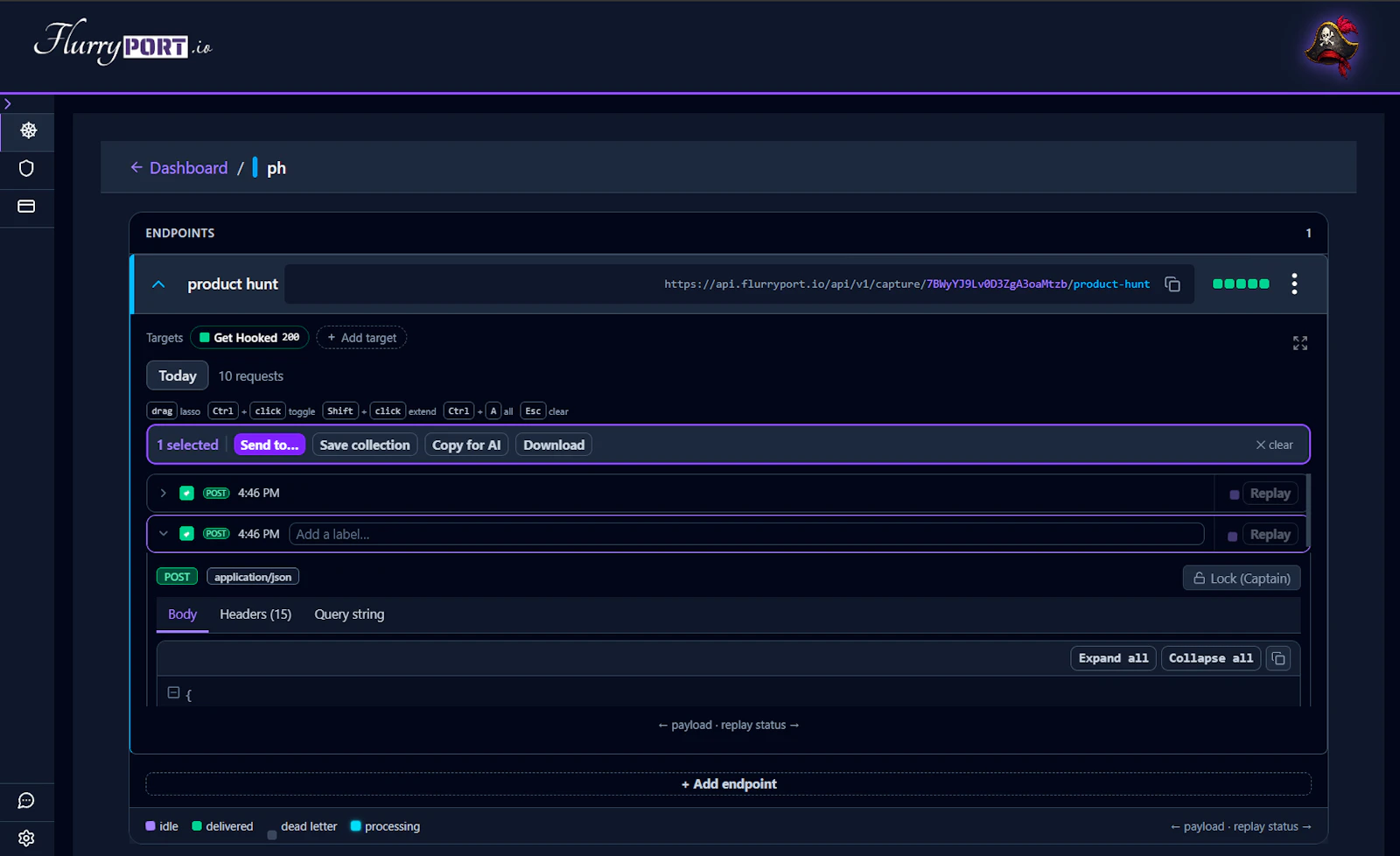The width and height of the screenshot is (1400, 856).
Task: Click Send to... button
Action: click(269, 445)
